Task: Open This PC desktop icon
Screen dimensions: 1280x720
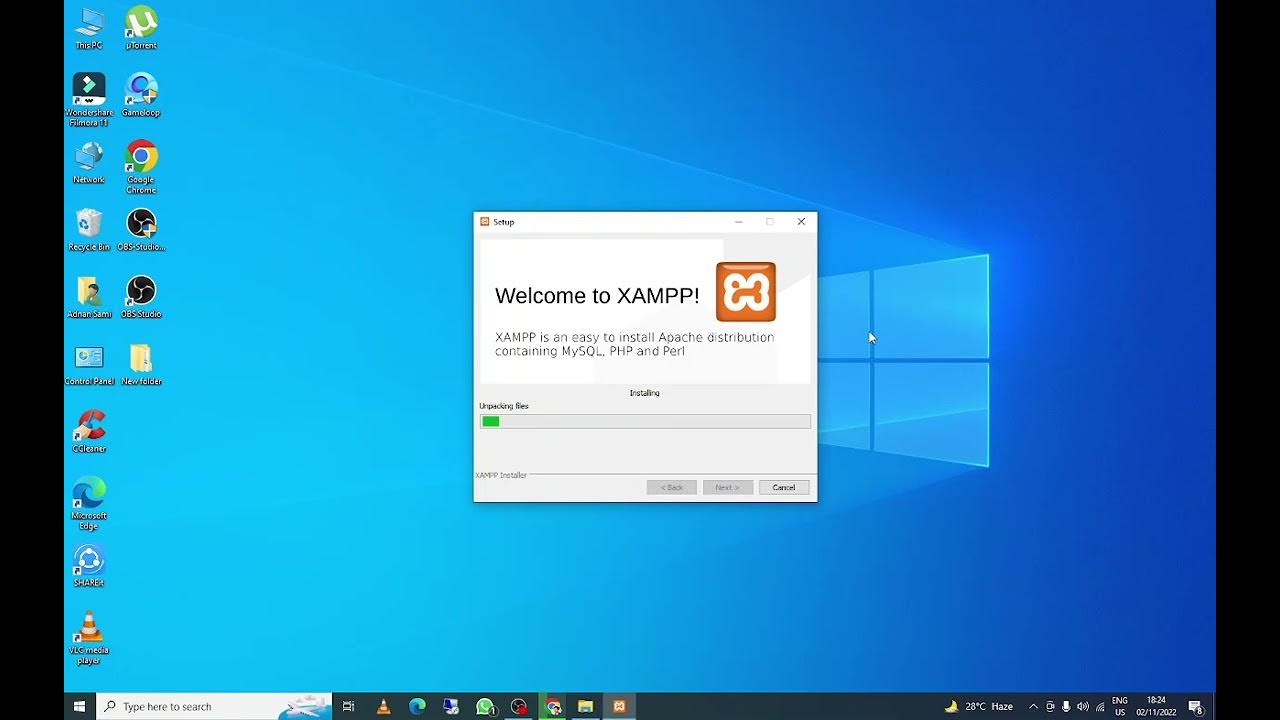Action: click(89, 28)
